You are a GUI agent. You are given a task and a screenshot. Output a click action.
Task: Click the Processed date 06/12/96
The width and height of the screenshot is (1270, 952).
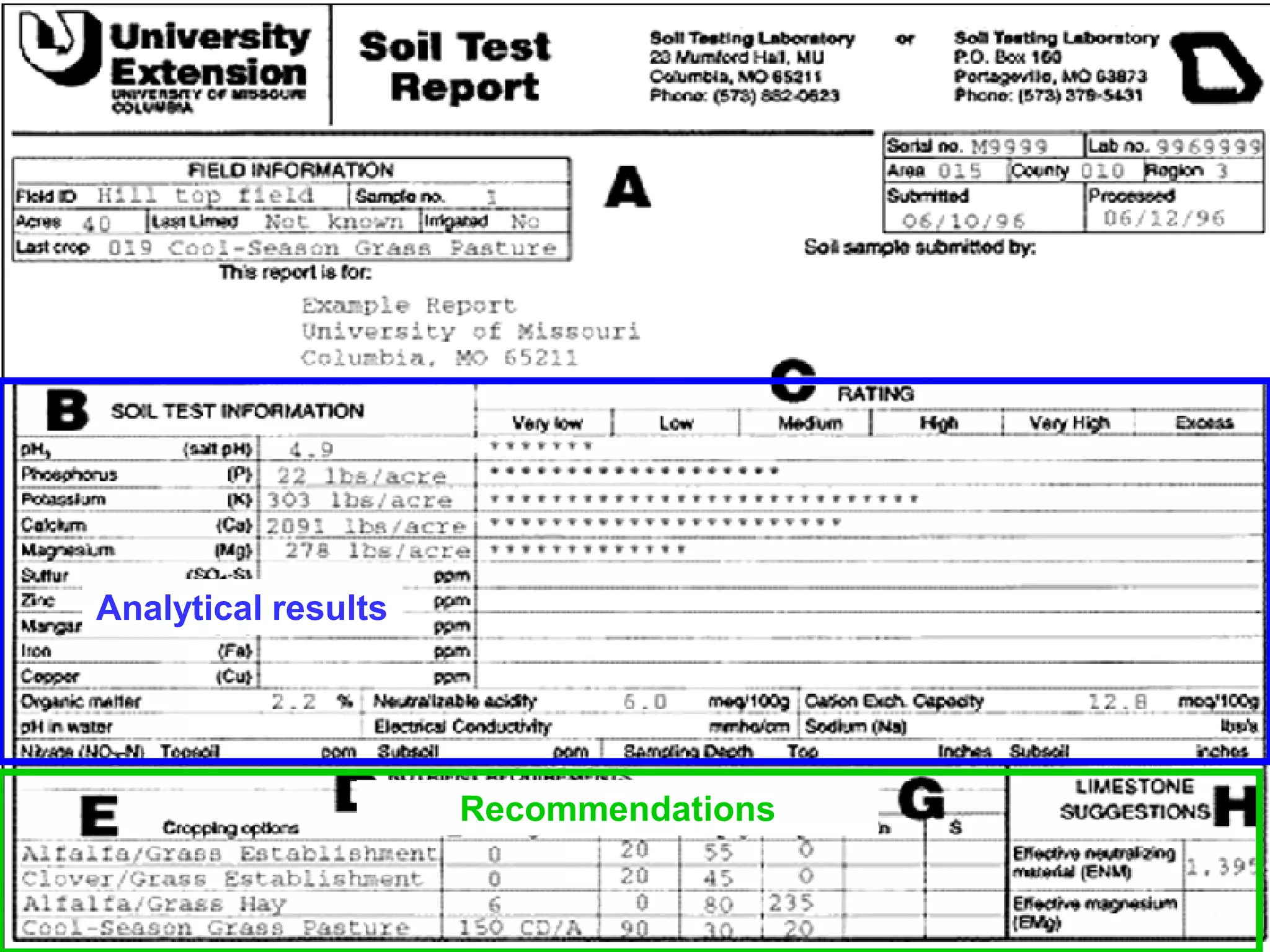1163,218
